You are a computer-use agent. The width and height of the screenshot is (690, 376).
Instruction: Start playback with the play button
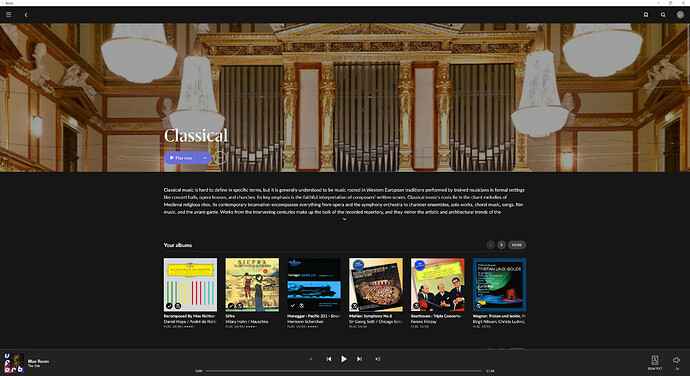tap(344, 359)
